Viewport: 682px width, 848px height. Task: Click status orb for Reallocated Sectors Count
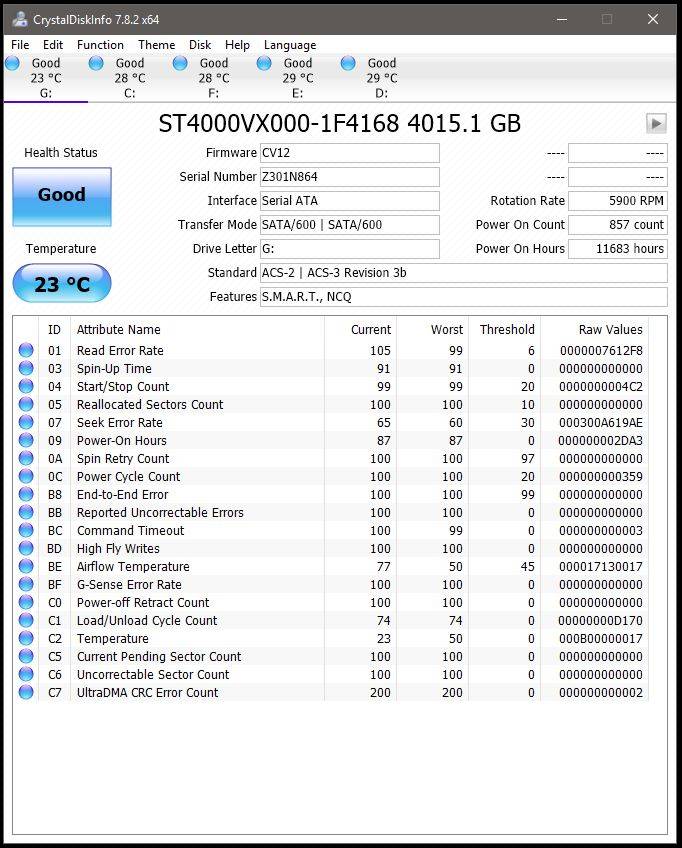tap(26, 404)
